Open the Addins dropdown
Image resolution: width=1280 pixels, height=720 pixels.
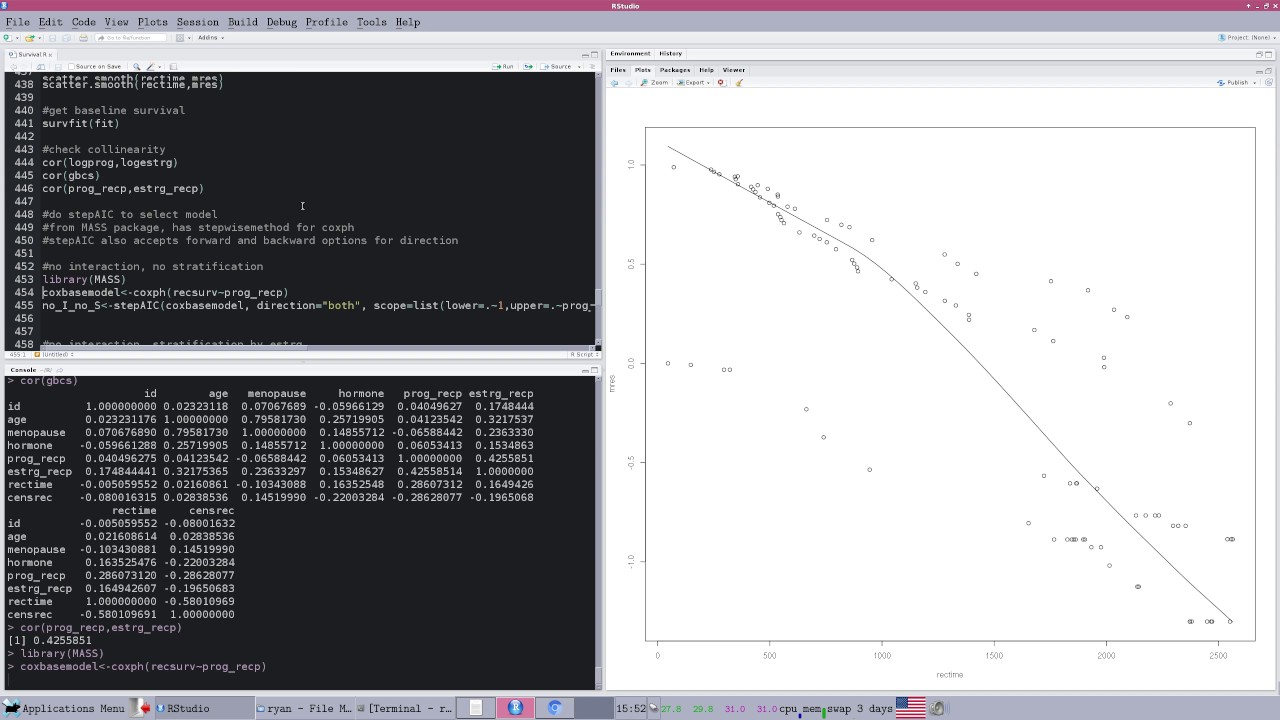[211, 38]
